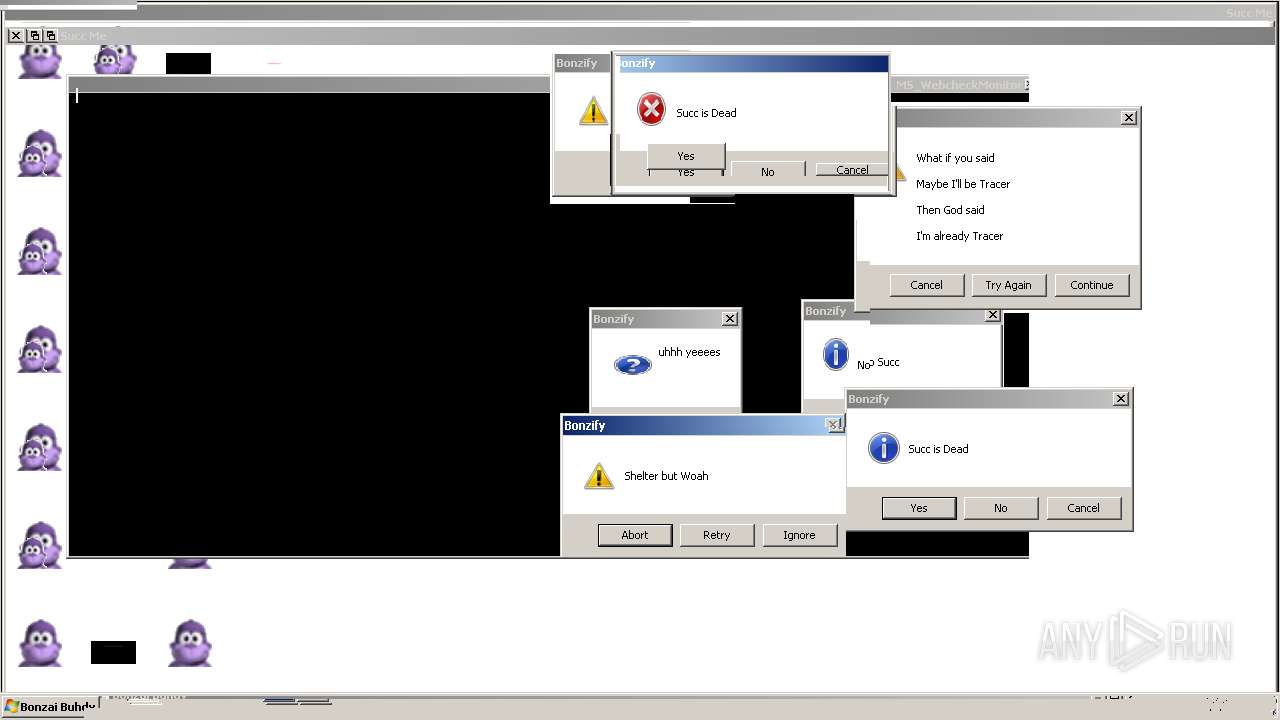Click the info icon in the No Succ dialog

[835, 353]
